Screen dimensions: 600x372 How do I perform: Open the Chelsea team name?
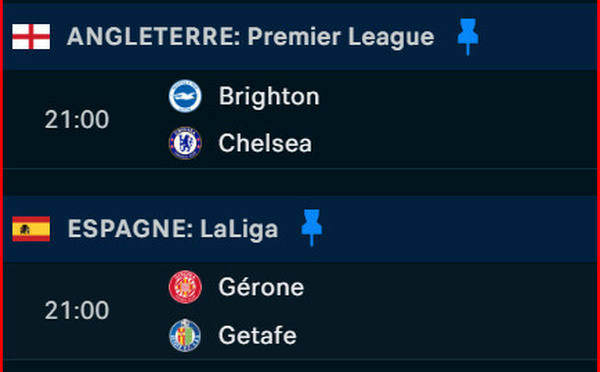point(265,144)
